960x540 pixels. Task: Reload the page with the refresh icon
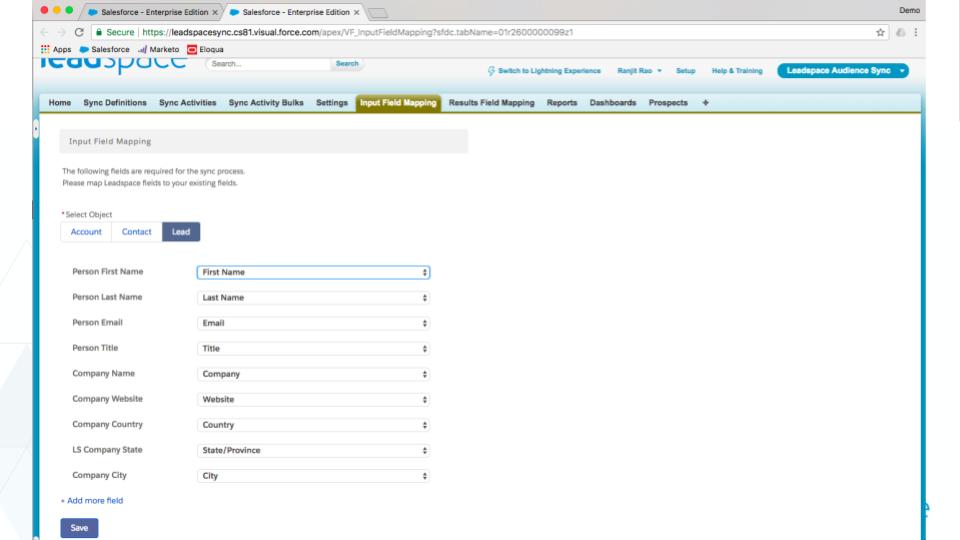point(79,32)
